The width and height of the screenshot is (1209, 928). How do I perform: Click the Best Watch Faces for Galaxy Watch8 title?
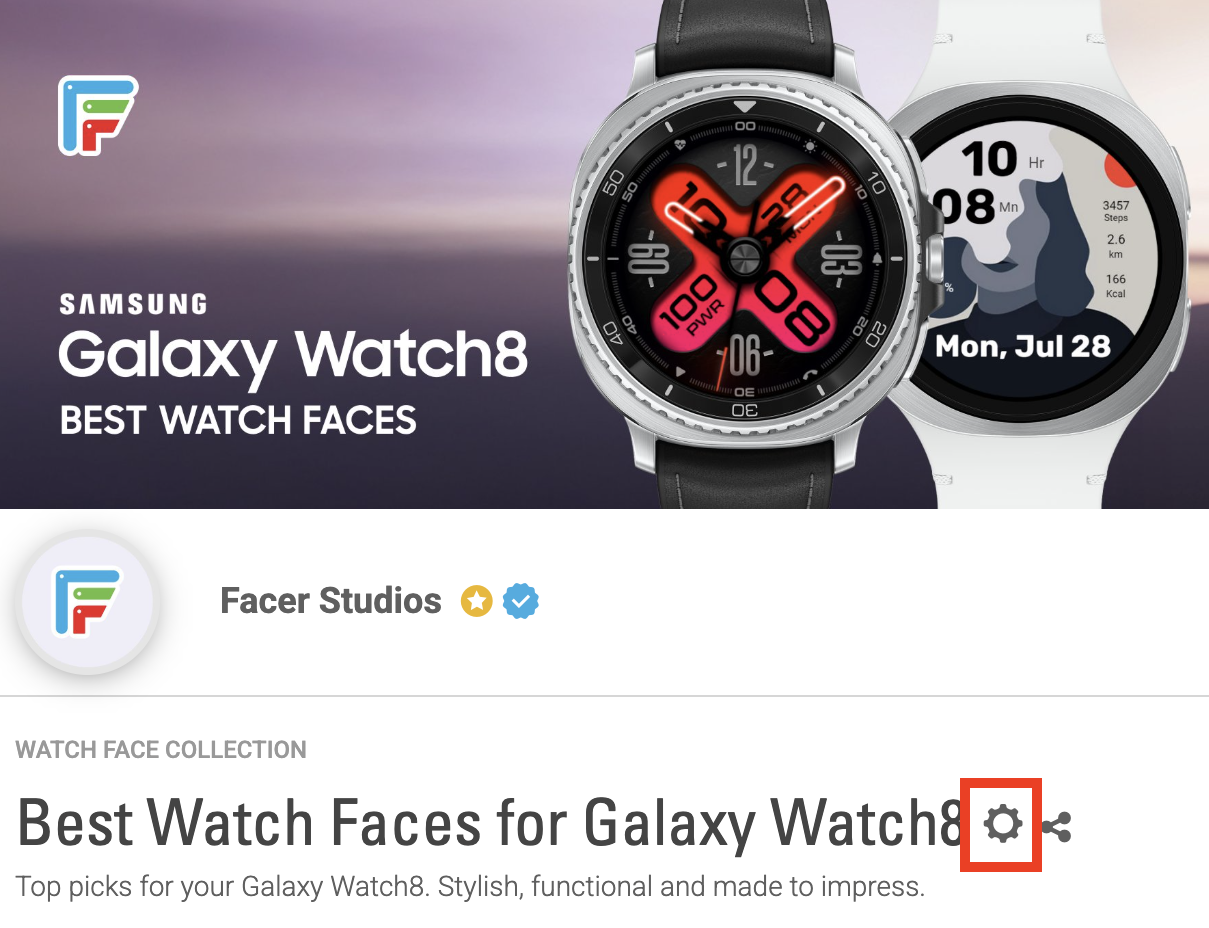(x=491, y=823)
